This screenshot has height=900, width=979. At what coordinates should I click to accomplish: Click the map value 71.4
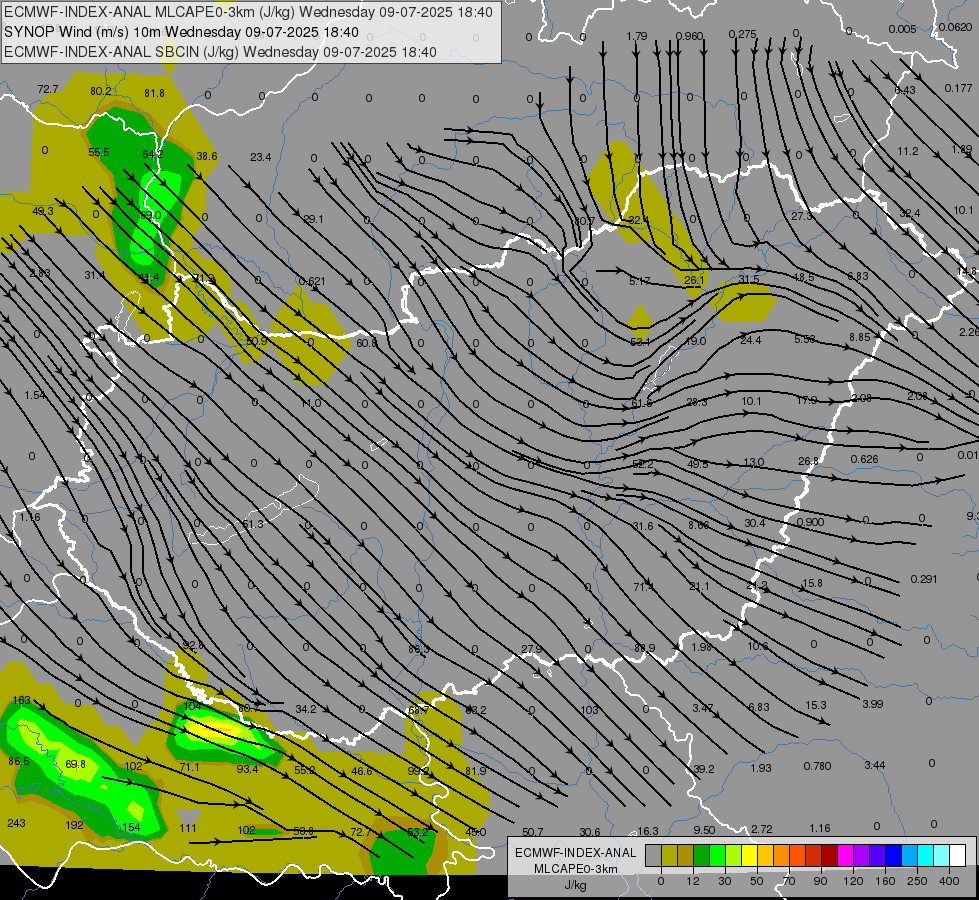(x=643, y=587)
